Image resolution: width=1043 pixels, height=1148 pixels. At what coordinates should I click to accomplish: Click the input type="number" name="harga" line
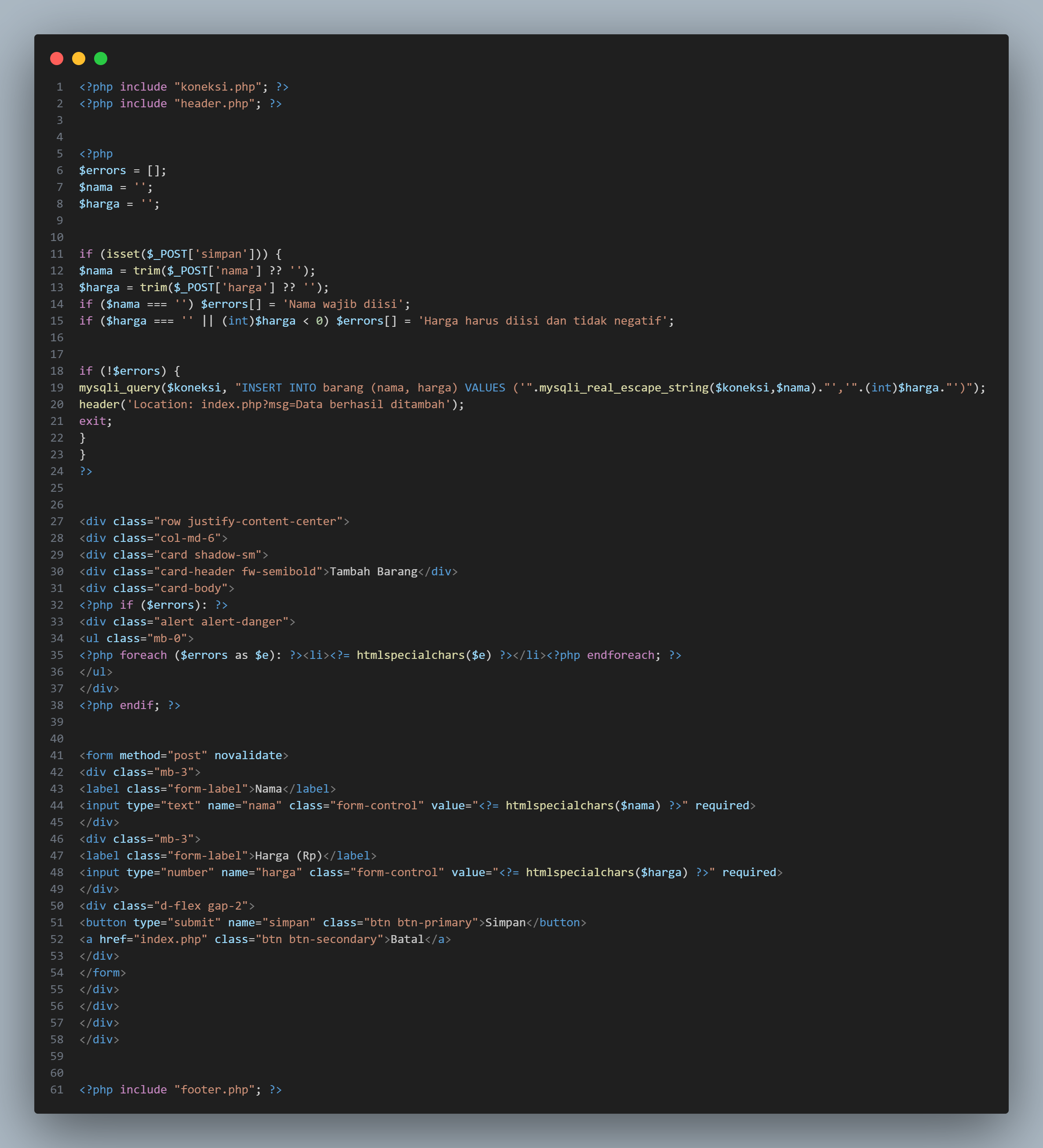pyautogui.click(x=431, y=872)
